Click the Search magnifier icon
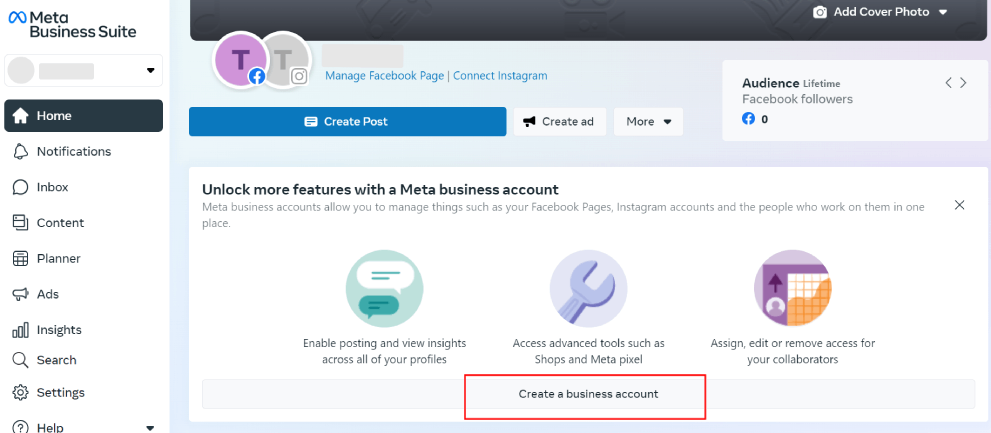Screen dimensions: 991x433 coord(21,360)
